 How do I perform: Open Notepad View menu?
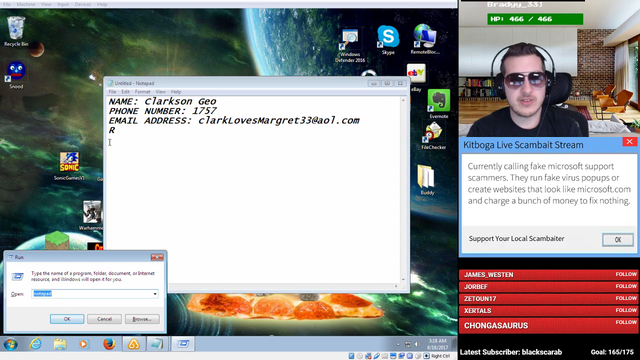160,92
